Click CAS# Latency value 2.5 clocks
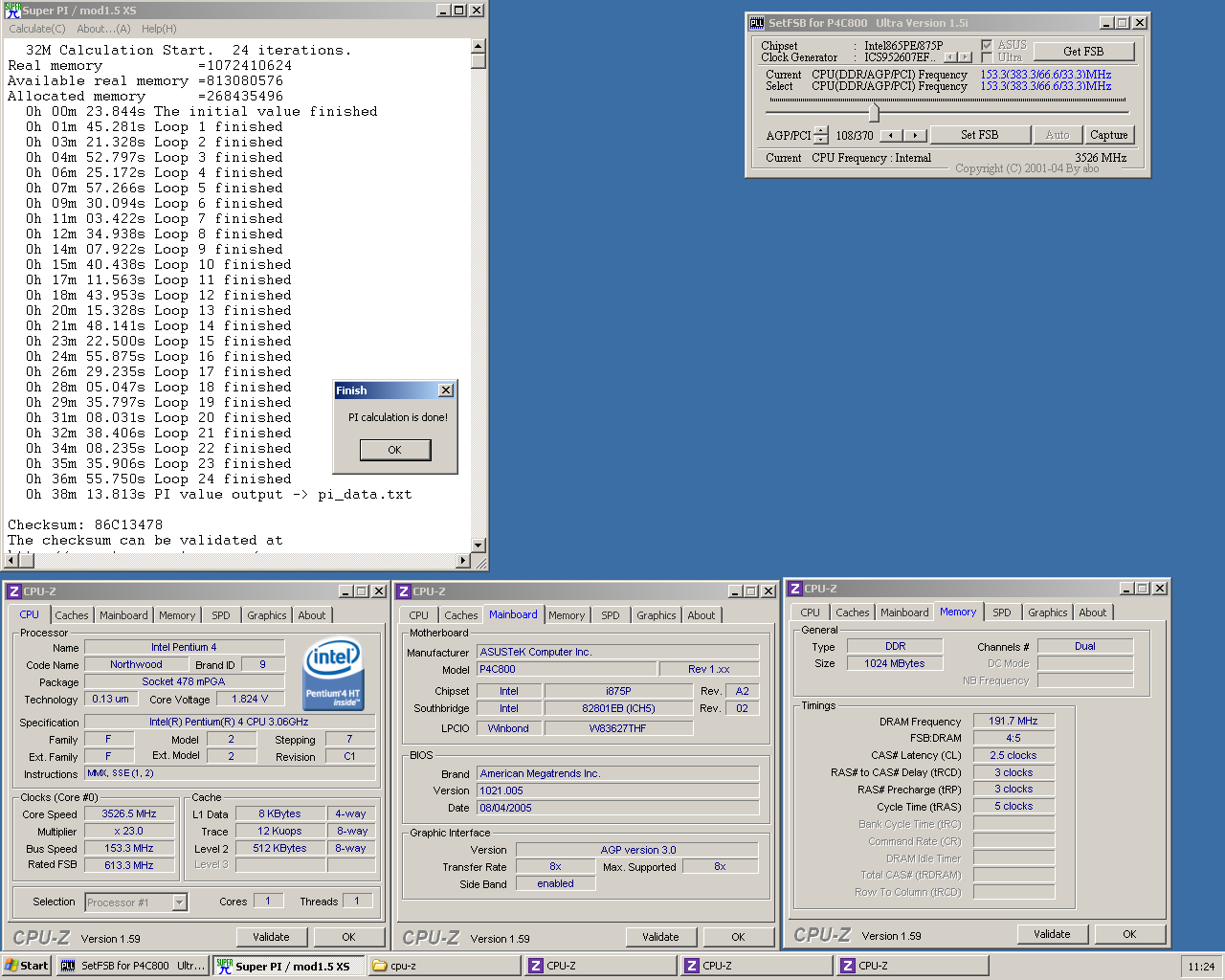Screen dimensions: 1225x980 tap(1013, 755)
